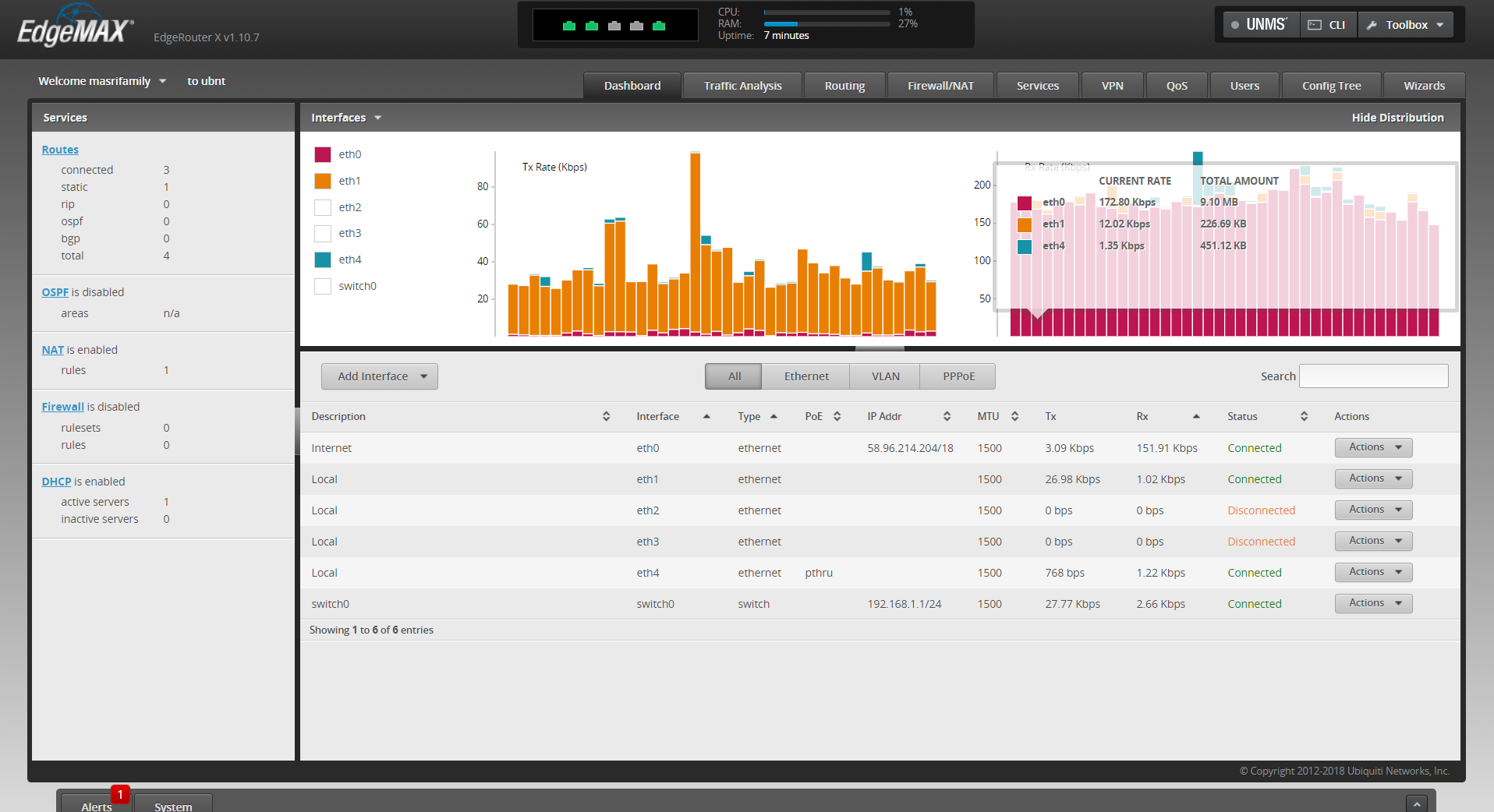
Task: Open the Users tab
Action: point(1244,86)
